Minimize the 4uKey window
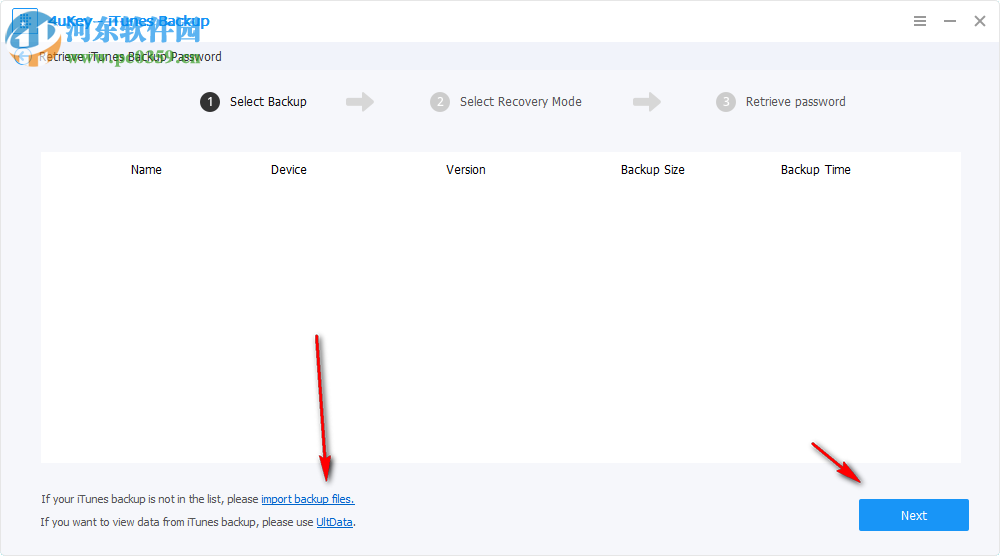This screenshot has height=556, width=1000. [950, 21]
